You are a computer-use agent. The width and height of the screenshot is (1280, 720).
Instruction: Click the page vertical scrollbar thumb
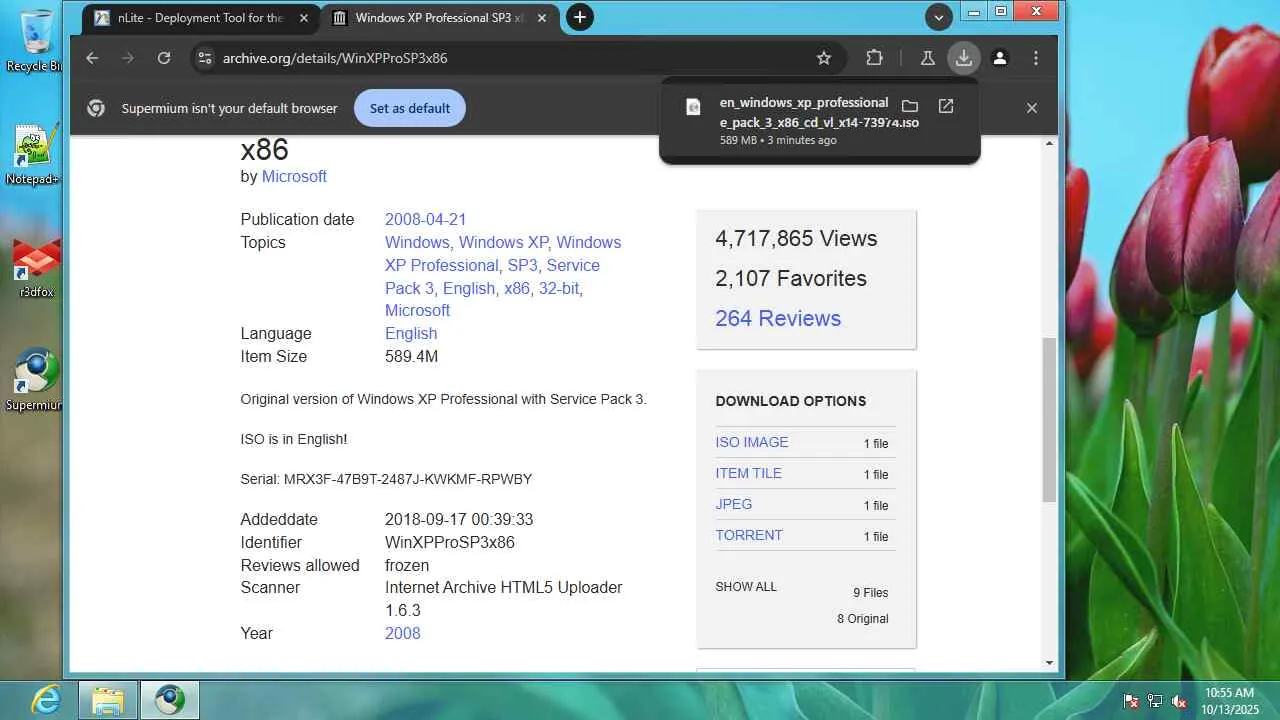point(1049,420)
